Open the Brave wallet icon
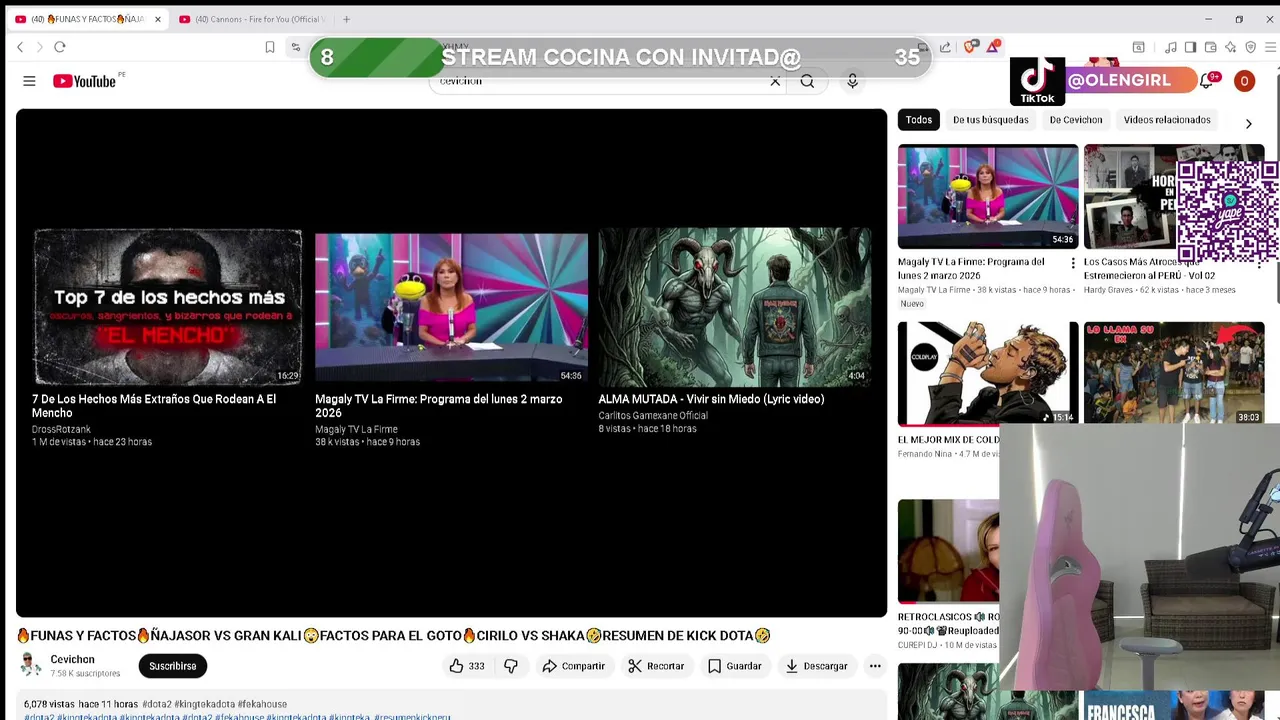Image resolution: width=1280 pixels, height=720 pixels. pos(1210,47)
